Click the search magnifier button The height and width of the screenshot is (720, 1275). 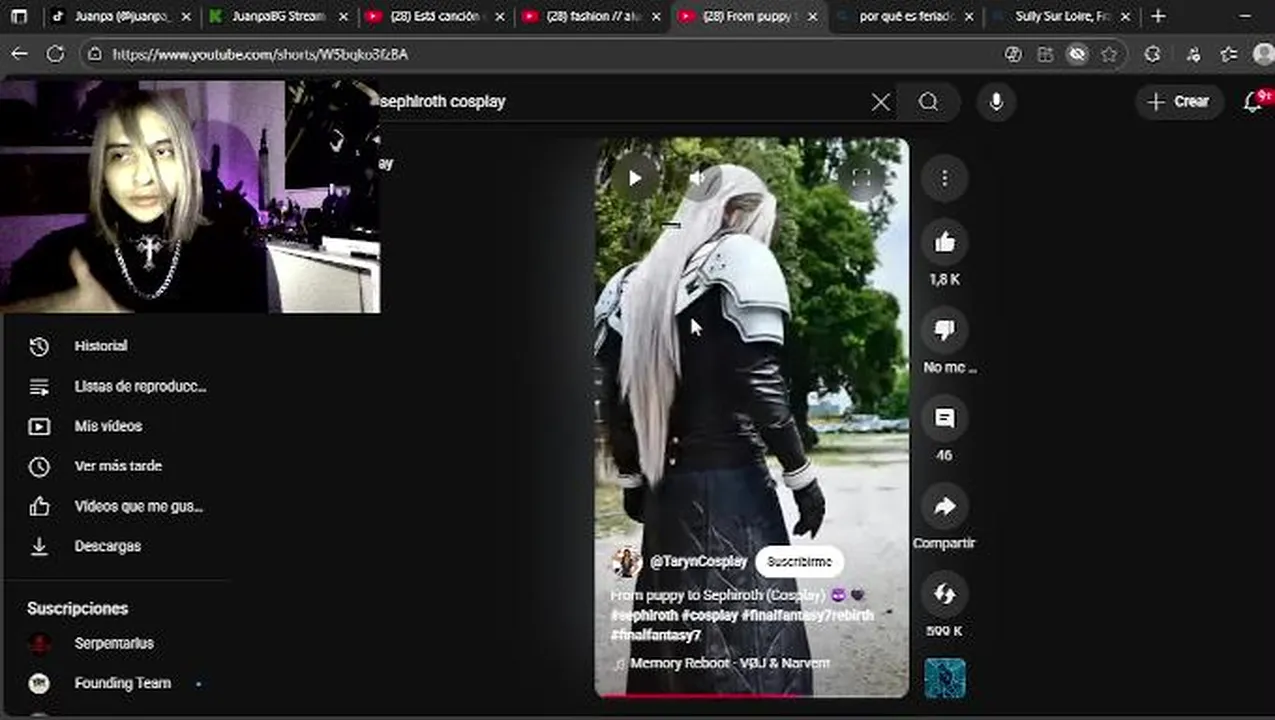[x=929, y=102]
